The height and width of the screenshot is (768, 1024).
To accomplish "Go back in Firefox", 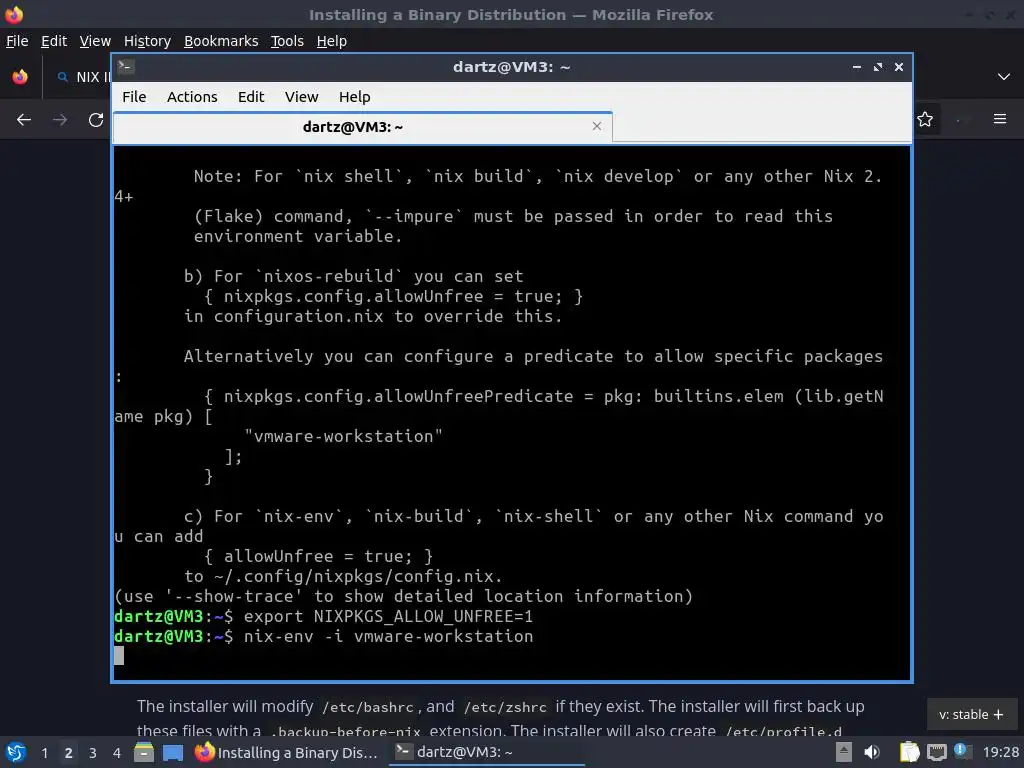I will [x=24, y=120].
